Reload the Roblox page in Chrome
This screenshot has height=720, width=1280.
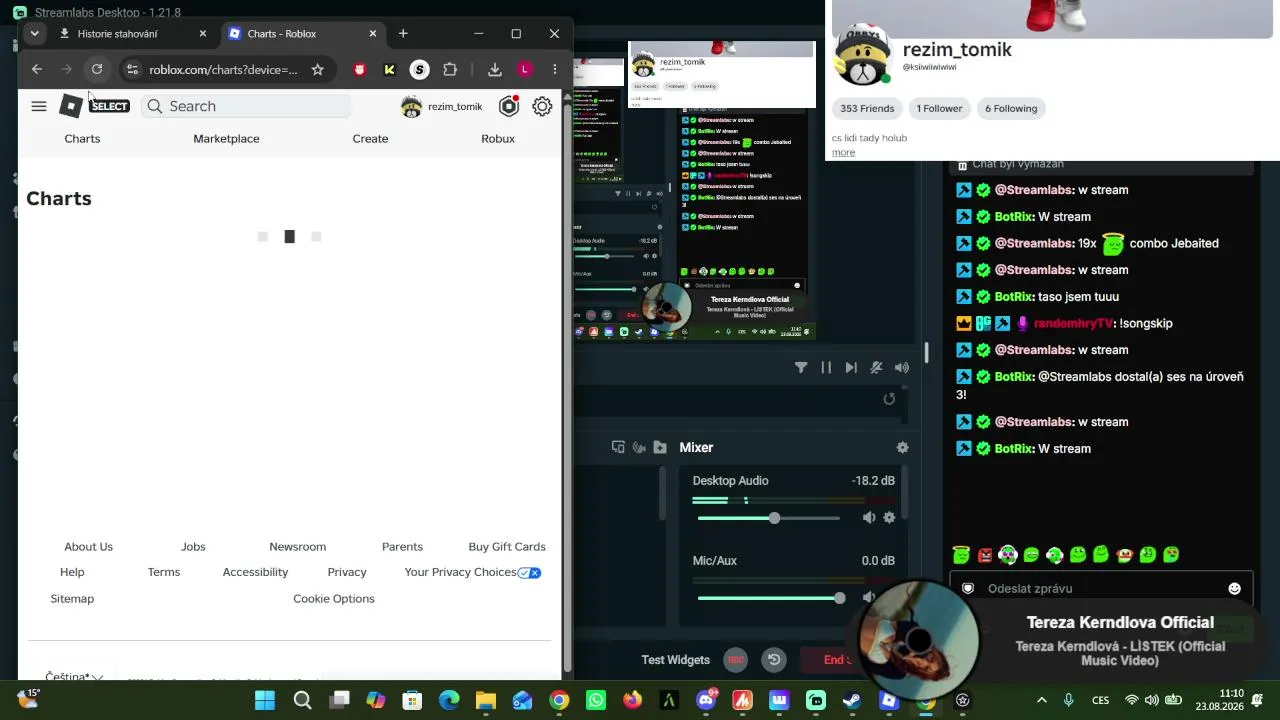[97, 69]
